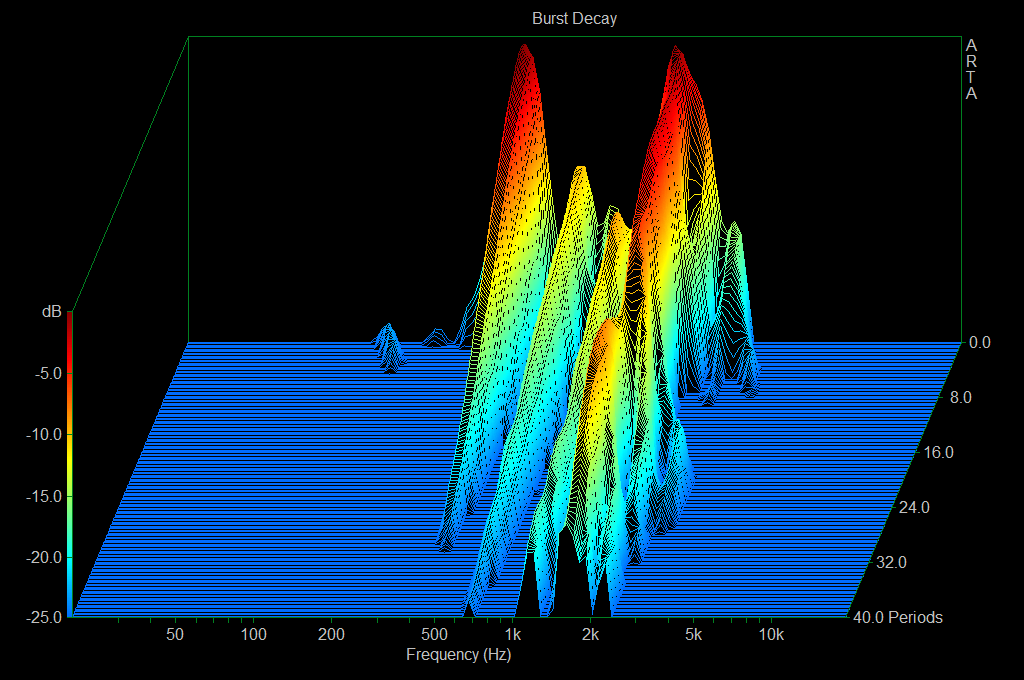Click the -10.0 dB scale value
The width and height of the screenshot is (1024, 680).
pos(44,434)
